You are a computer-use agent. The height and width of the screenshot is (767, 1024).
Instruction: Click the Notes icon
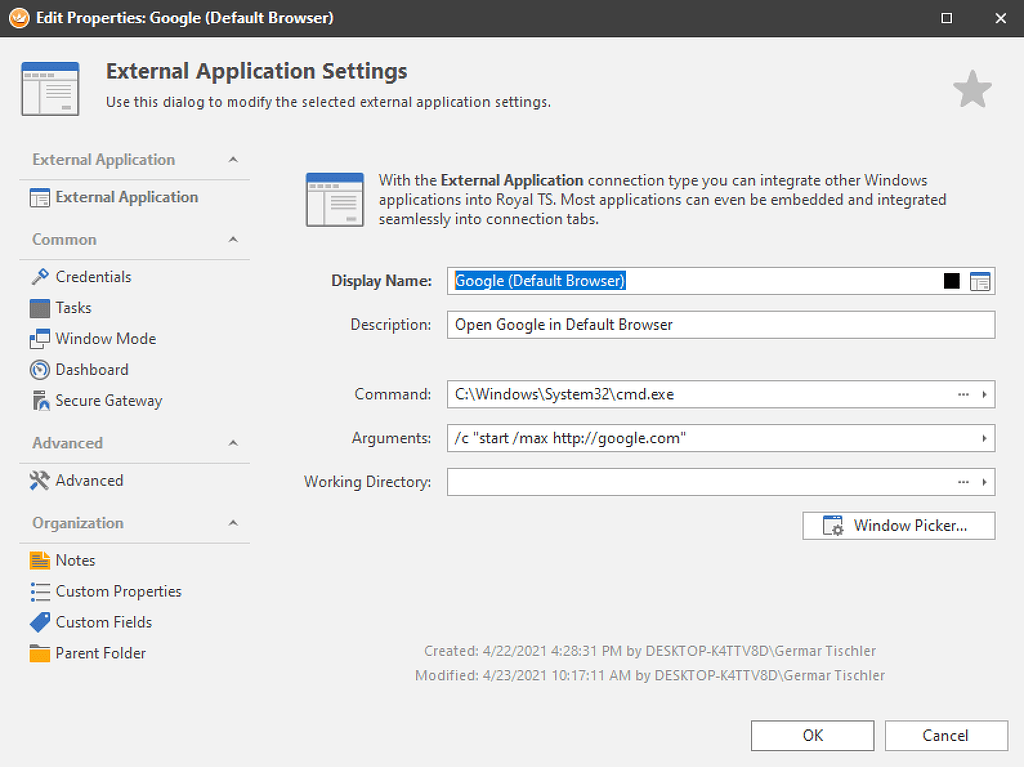pos(39,561)
